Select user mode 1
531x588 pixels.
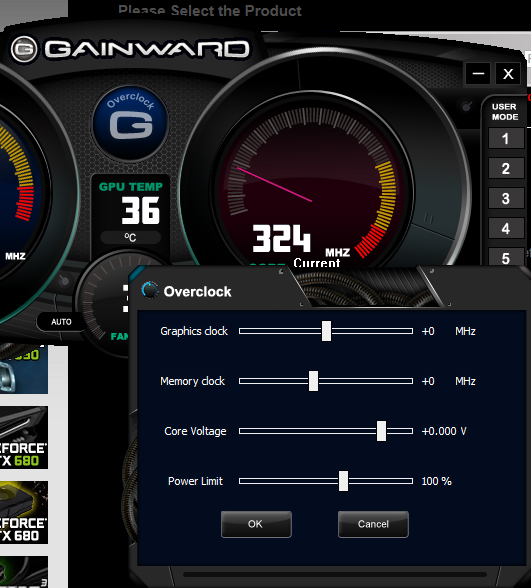(506, 139)
